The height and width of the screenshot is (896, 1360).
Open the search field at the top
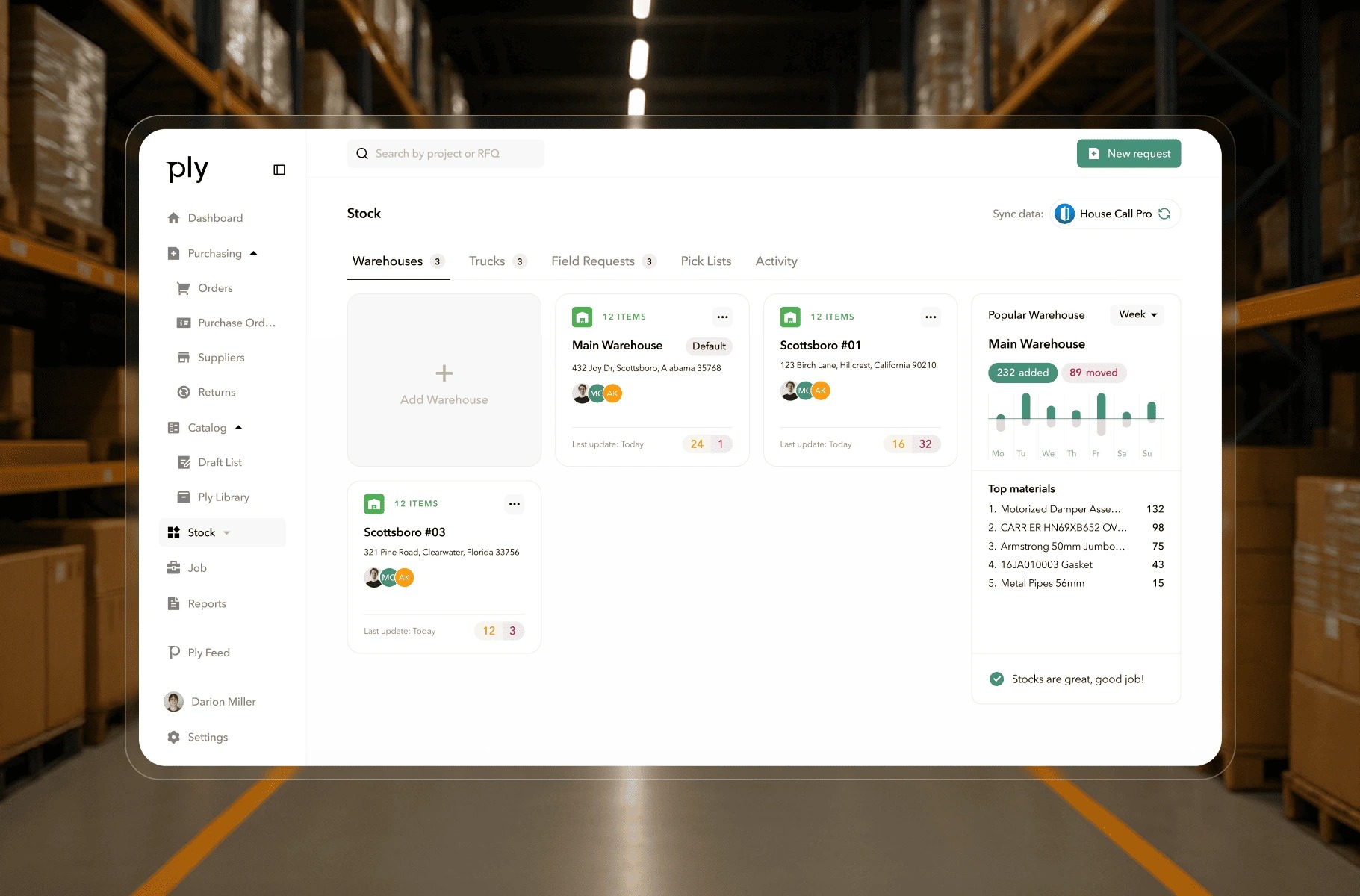(445, 153)
